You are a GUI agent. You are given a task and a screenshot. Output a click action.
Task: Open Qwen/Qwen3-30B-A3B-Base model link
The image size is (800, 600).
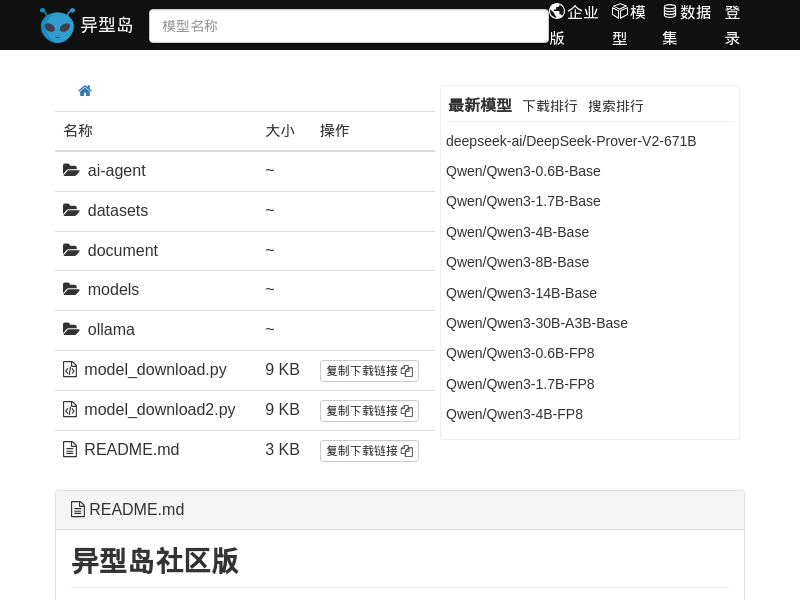click(537, 323)
